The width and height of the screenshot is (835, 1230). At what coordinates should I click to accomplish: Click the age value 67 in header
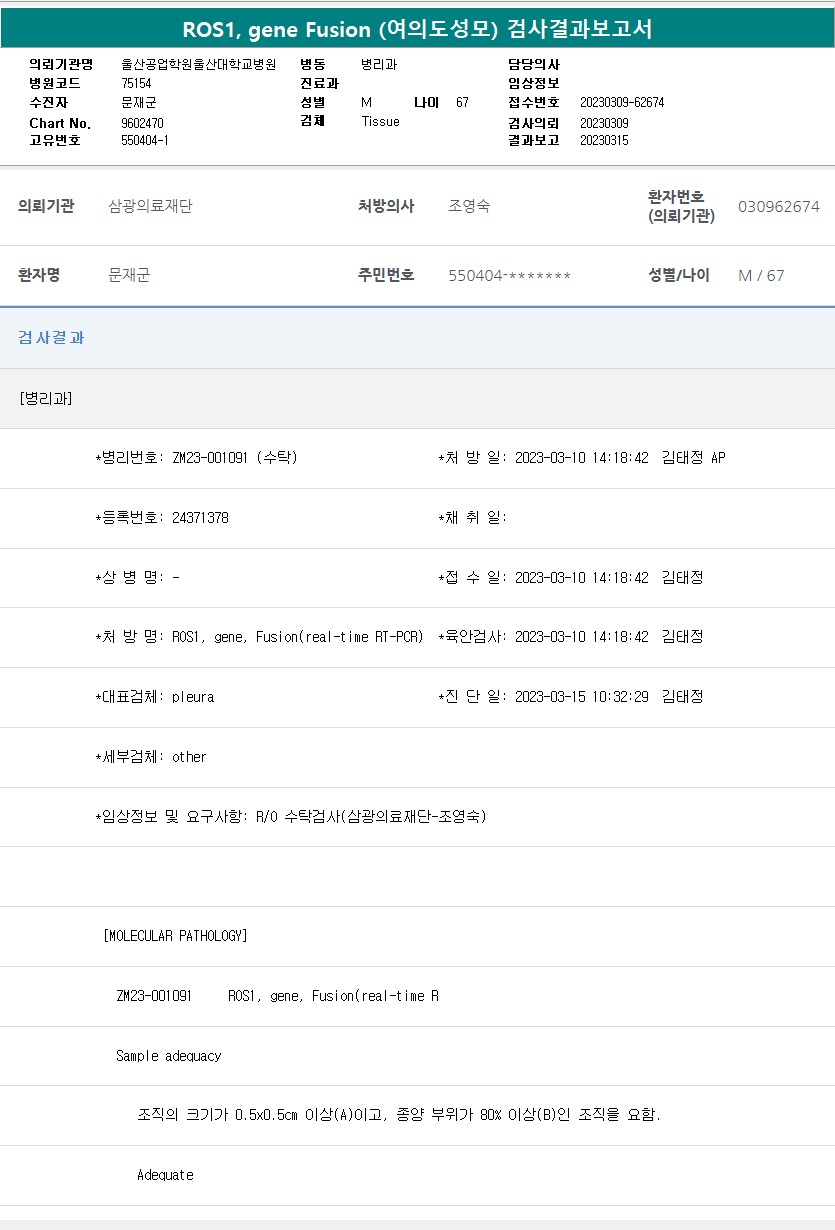pyautogui.click(x=462, y=102)
